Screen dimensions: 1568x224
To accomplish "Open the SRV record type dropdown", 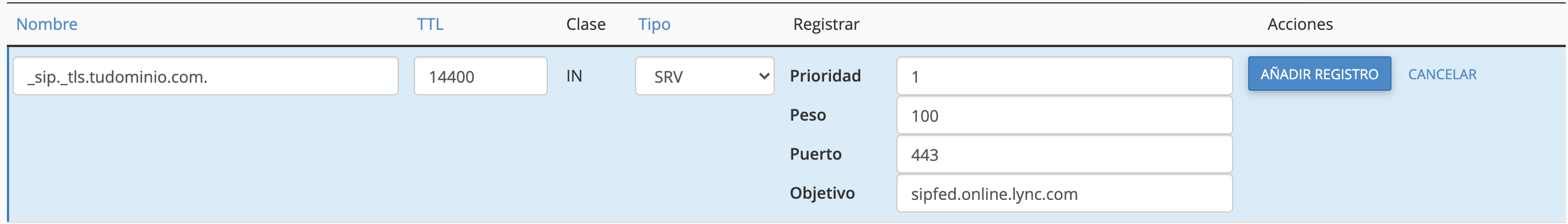I will pos(704,76).
